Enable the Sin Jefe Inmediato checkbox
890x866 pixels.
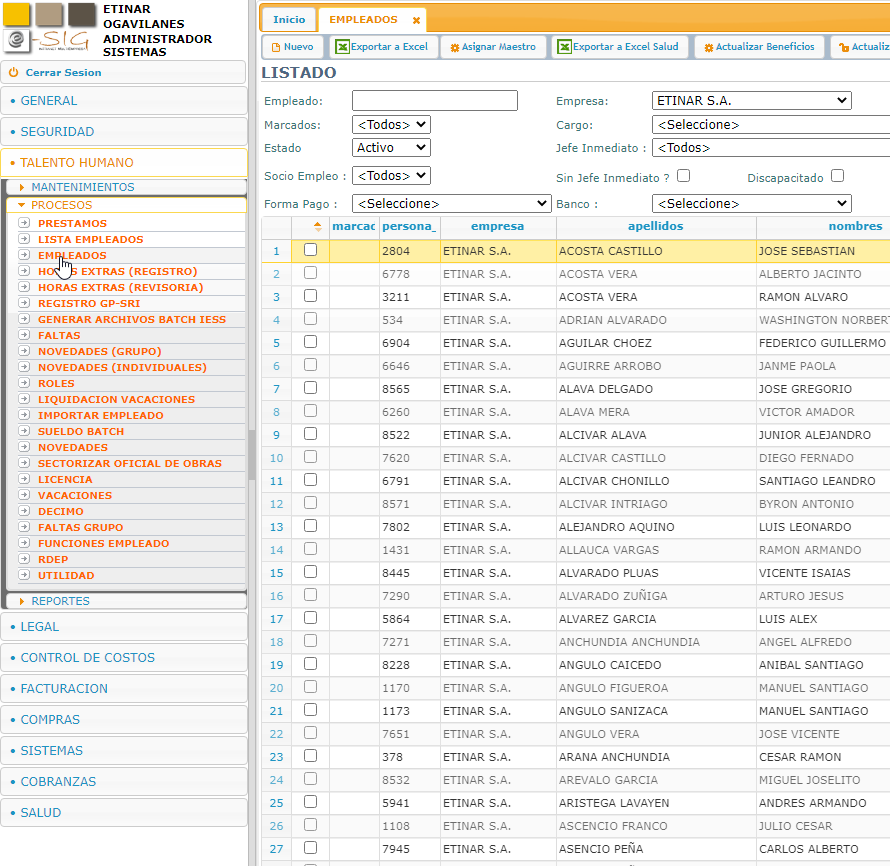coord(683,176)
